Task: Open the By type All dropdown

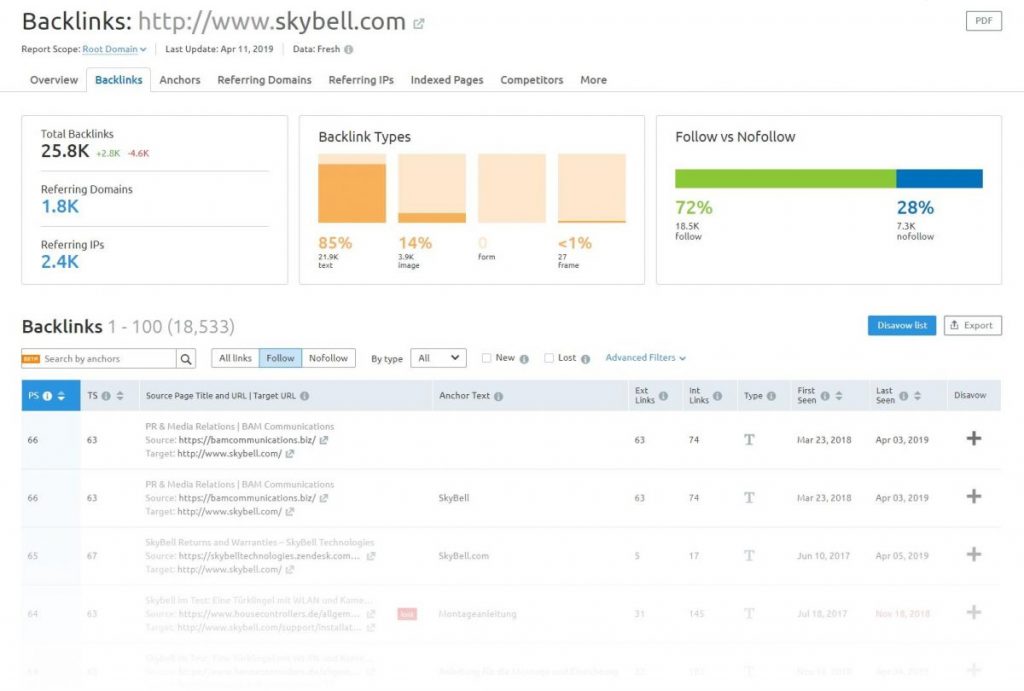Action: pos(438,358)
